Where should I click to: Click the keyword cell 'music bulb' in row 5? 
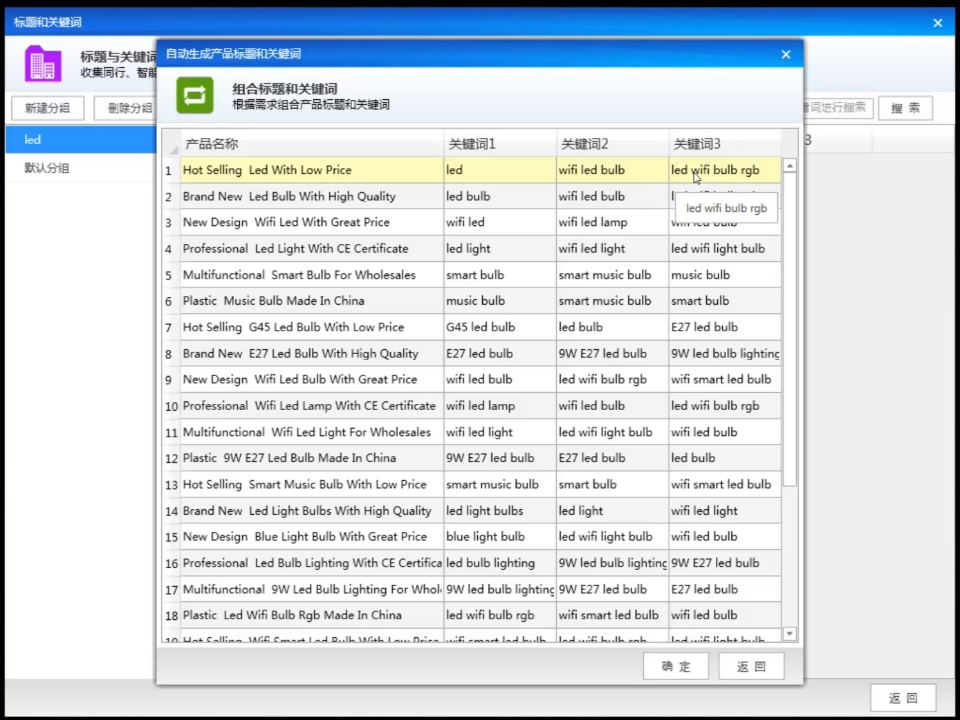point(726,275)
